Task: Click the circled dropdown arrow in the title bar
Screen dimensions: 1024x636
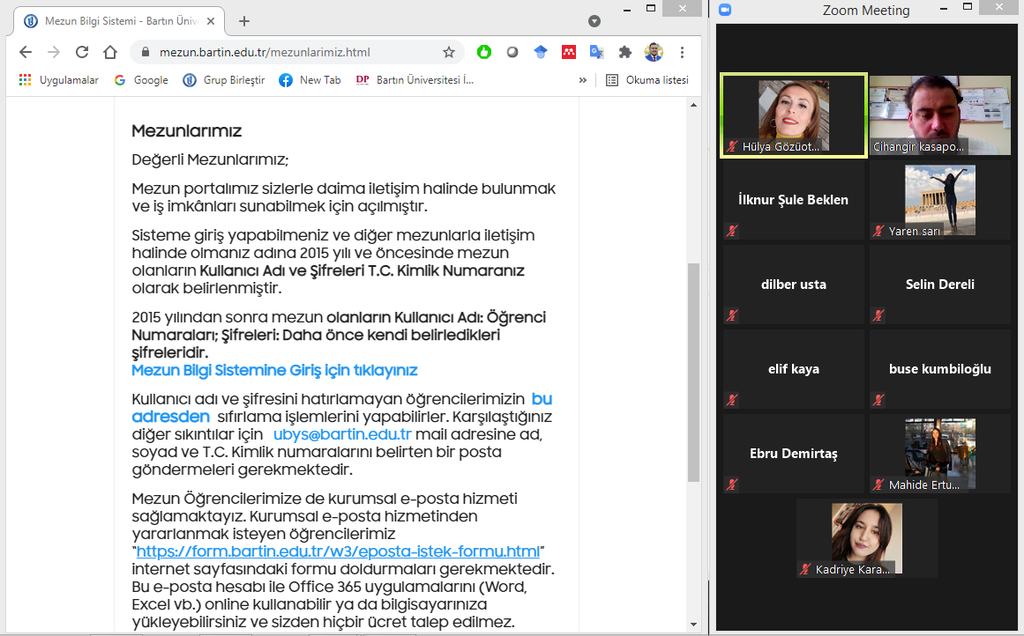Action: tap(594, 20)
